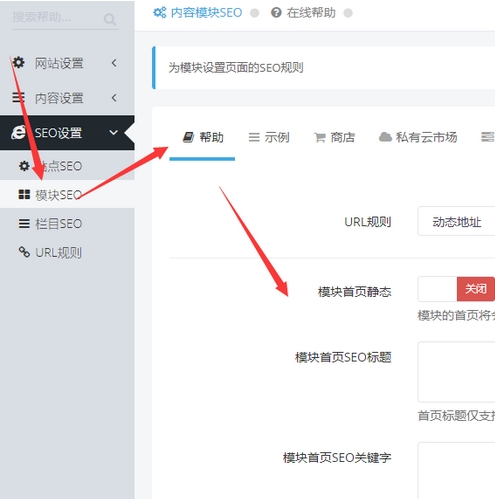Click the search magnifier icon in sidebar
Viewport: 495px width, 499px height.
(x=110, y=19)
